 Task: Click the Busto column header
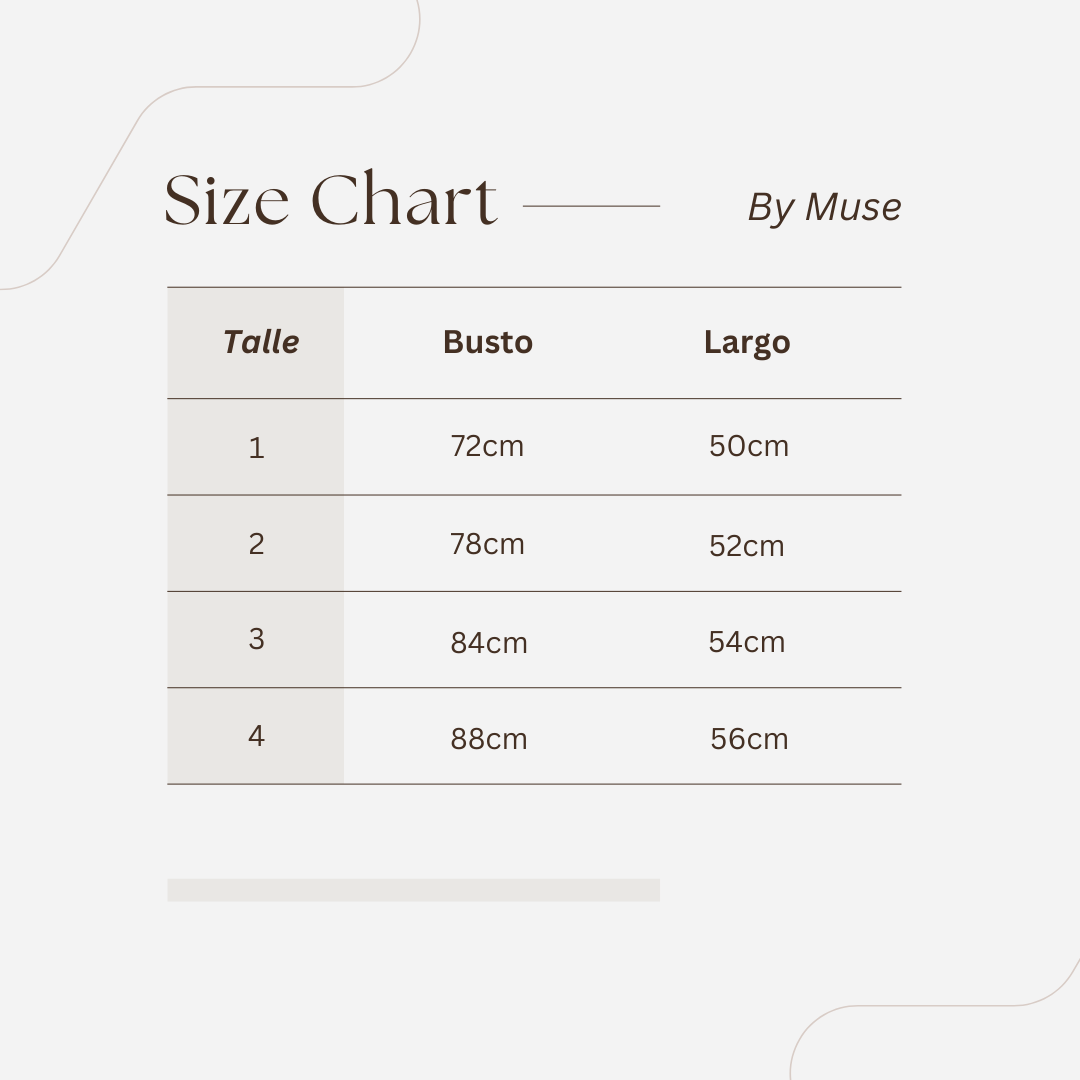tap(488, 342)
